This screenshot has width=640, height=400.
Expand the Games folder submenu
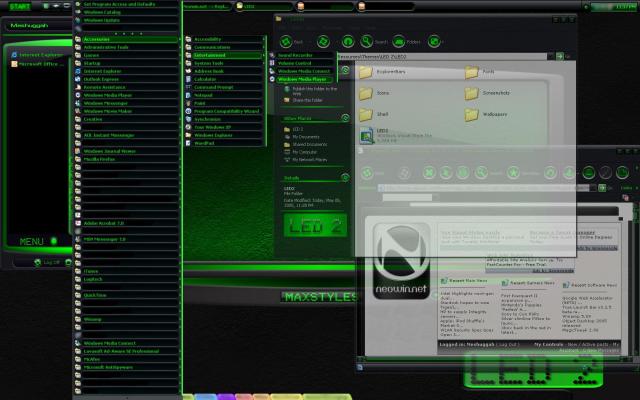(x=127, y=55)
